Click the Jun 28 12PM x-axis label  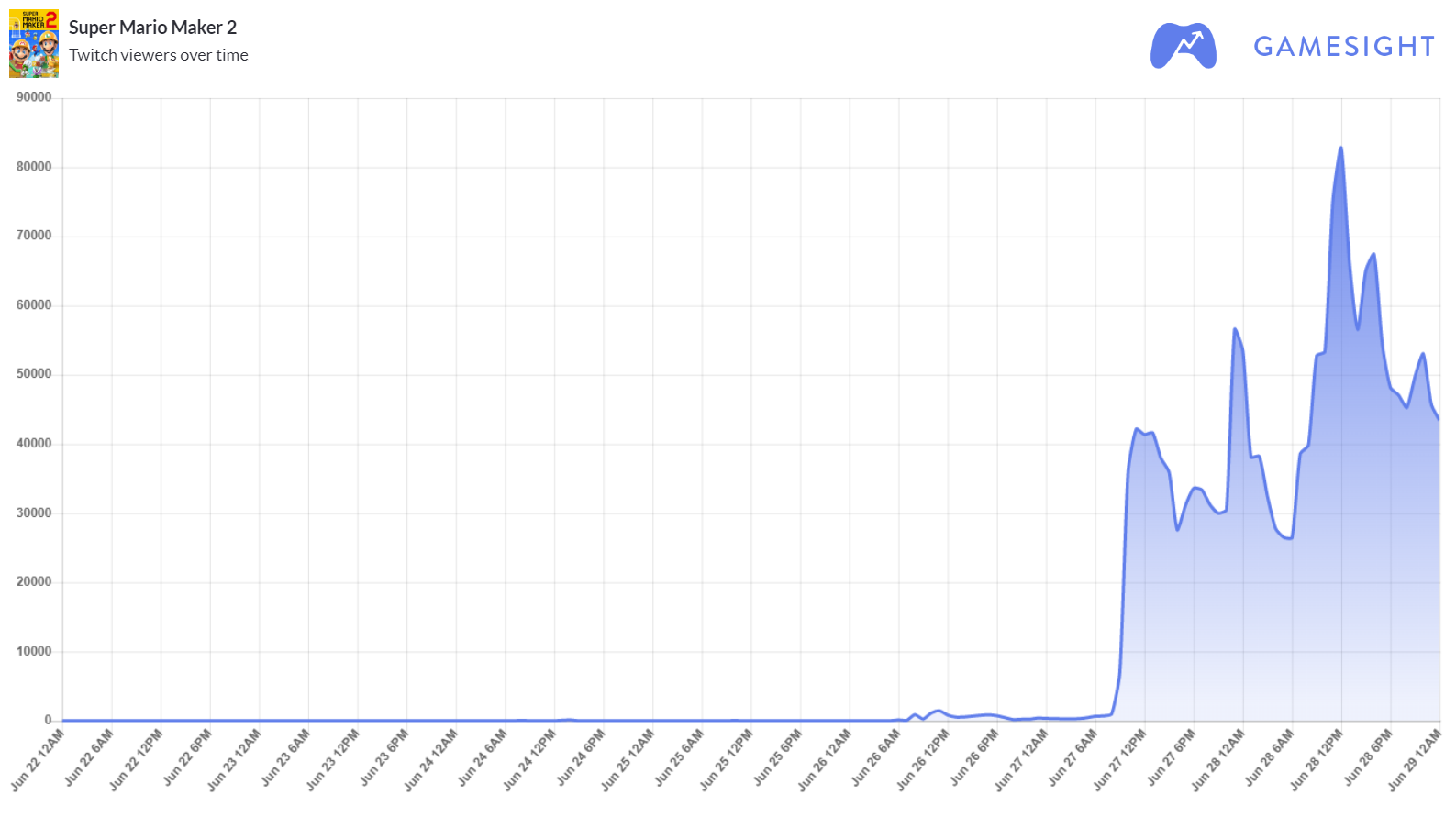point(1317,758)
